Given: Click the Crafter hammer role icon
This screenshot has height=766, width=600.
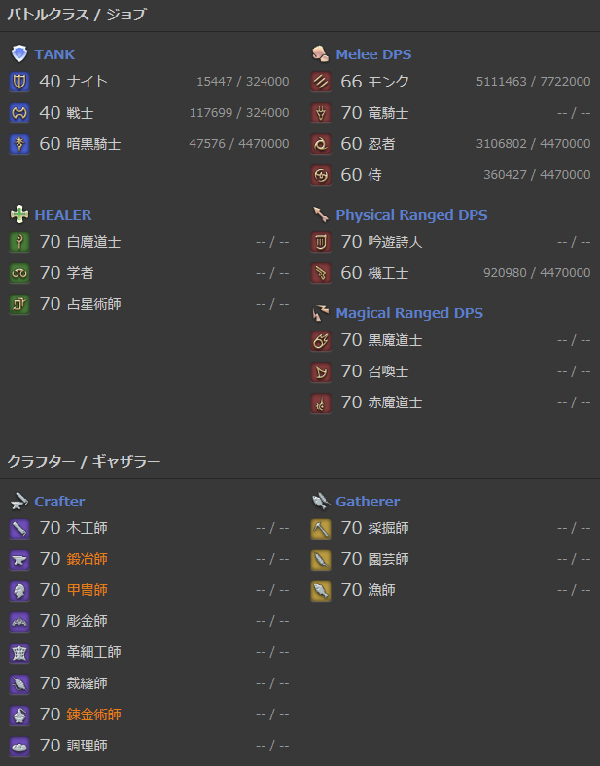Looking at the screenshot, I should [x=20, y=501].
